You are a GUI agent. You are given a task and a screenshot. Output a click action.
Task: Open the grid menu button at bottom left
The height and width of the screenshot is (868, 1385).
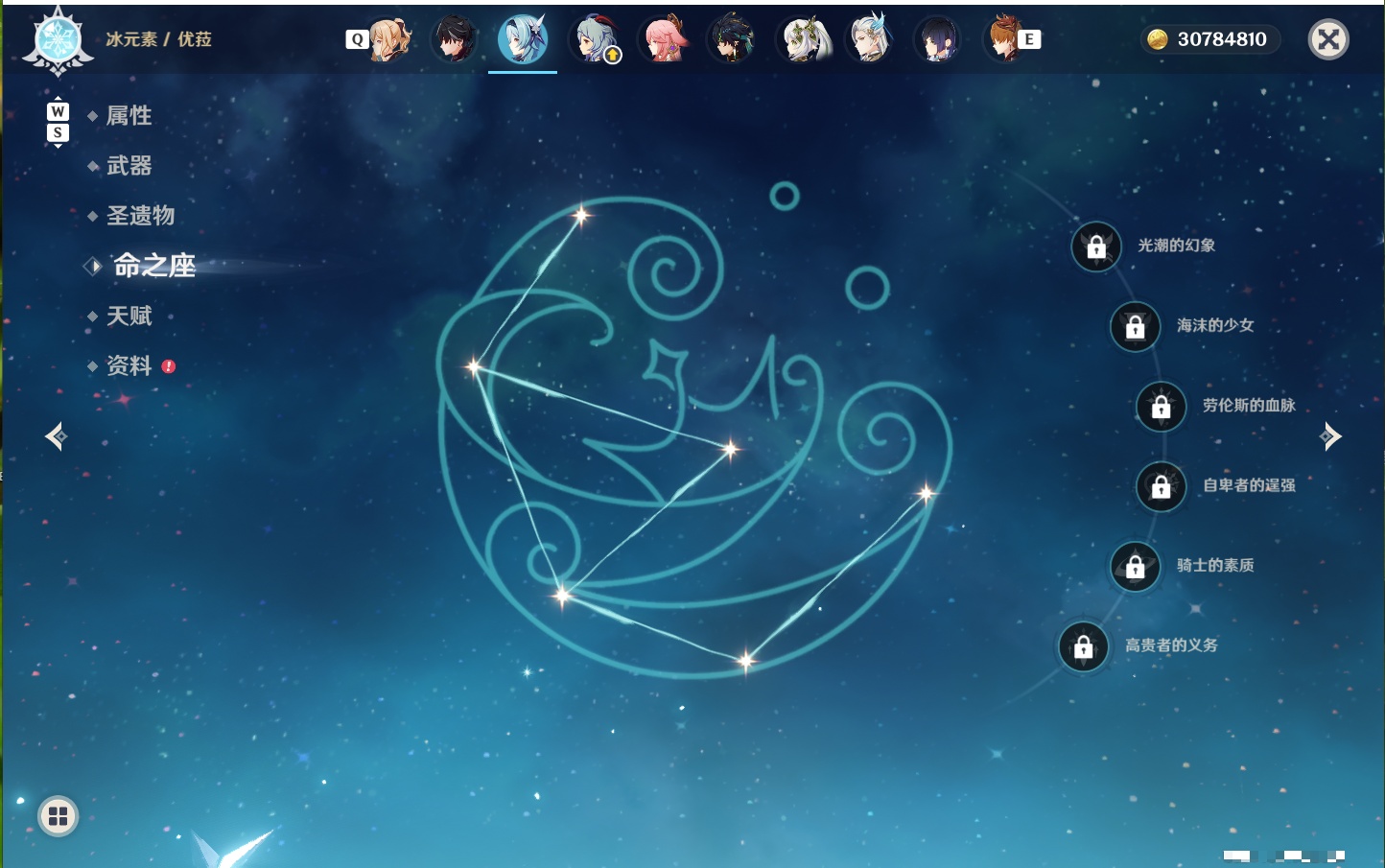[x=58, y=816]
